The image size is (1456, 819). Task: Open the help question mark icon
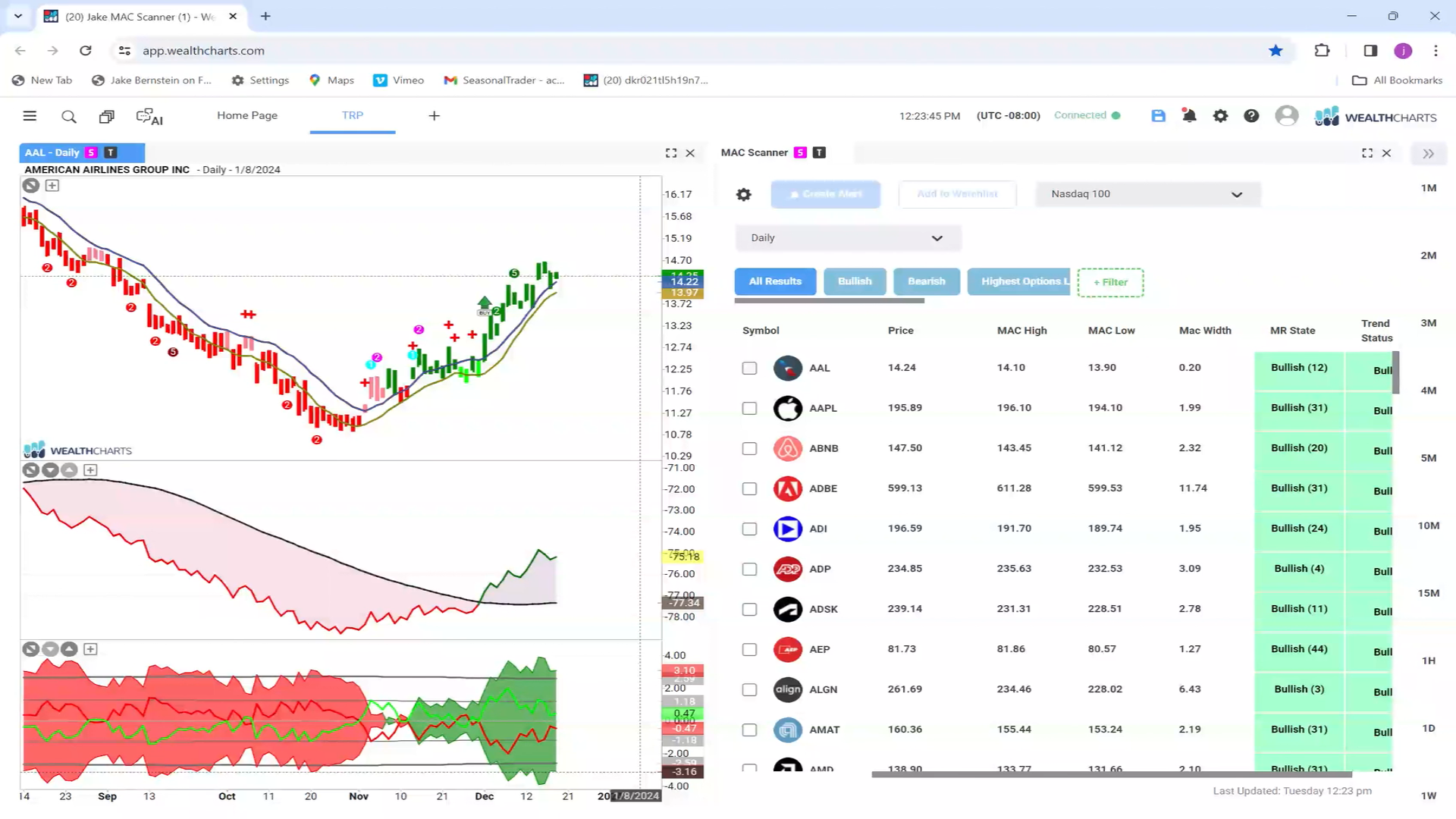(1251, 116)
